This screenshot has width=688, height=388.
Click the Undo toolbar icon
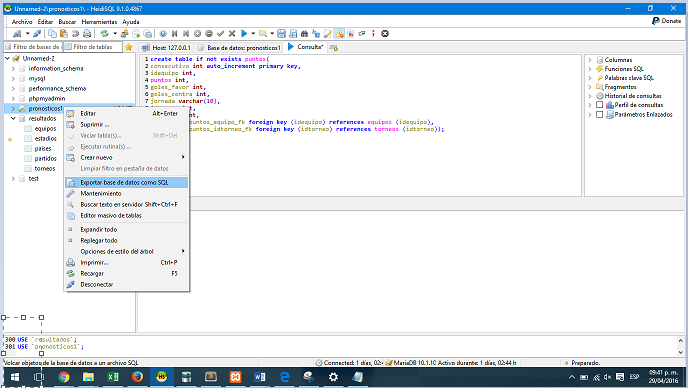pos(75,34)
